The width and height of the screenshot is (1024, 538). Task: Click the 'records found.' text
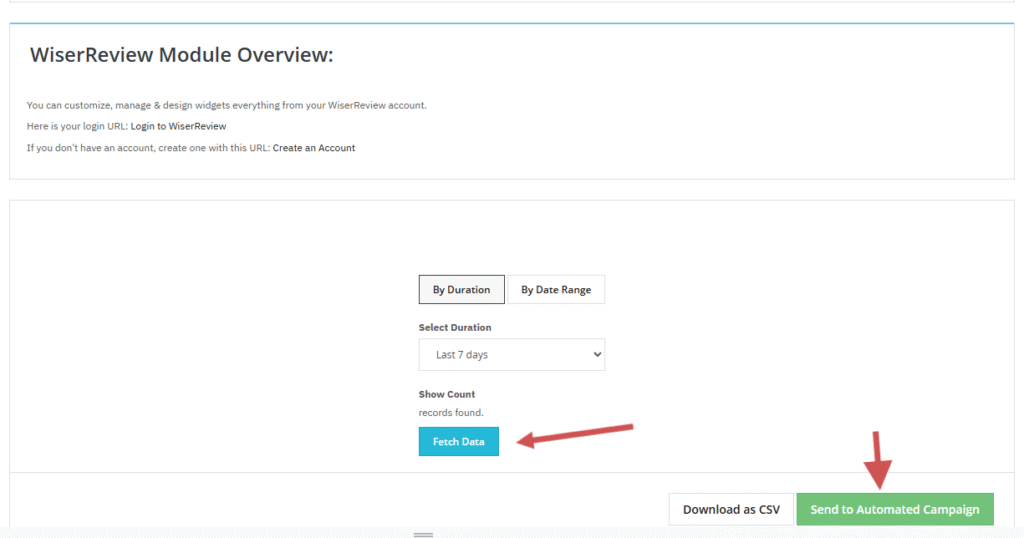[x=451, y=412]
